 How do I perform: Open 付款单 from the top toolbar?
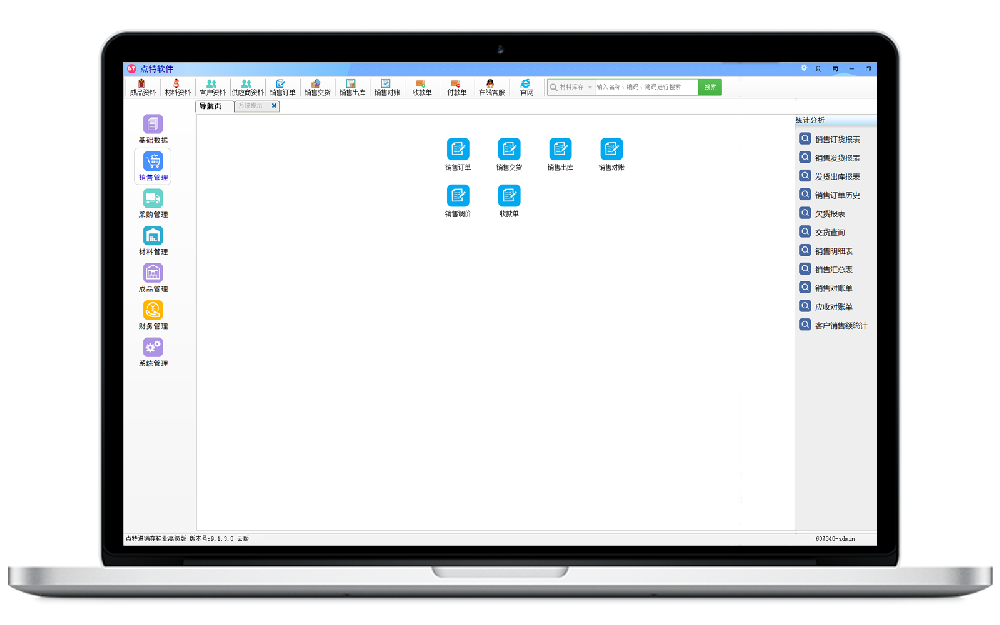click(x=456, y=87)
